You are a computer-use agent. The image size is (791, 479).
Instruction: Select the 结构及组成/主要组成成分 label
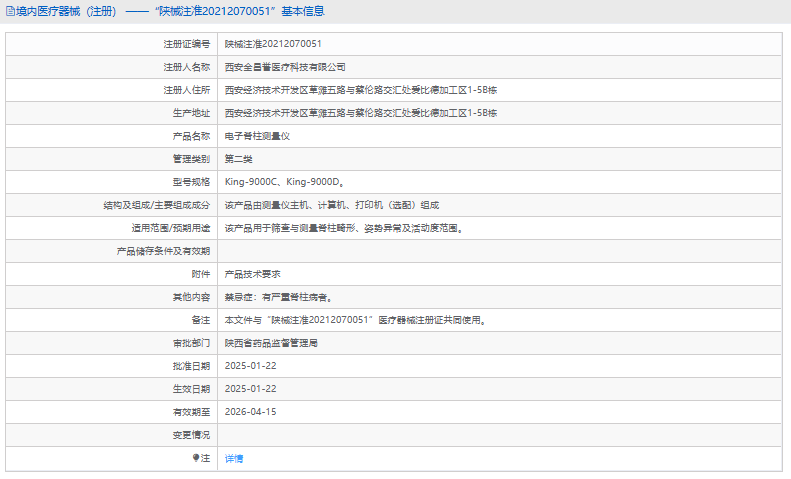coord(156,205)
